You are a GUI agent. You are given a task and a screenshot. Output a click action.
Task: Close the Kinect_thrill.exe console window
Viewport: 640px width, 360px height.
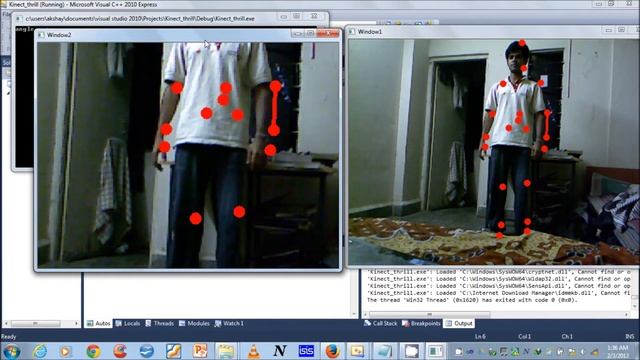point(314,16)
